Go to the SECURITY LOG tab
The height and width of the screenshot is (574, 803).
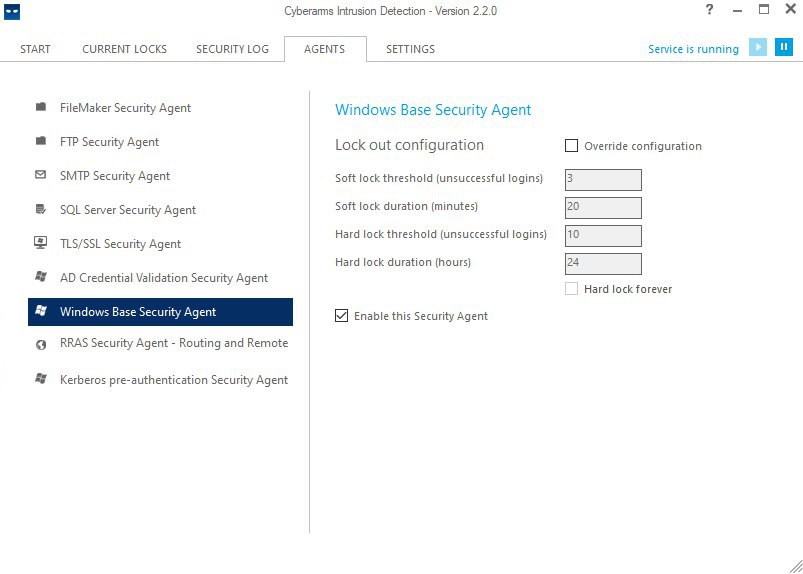pyautogui.click(x=232, y=49)
